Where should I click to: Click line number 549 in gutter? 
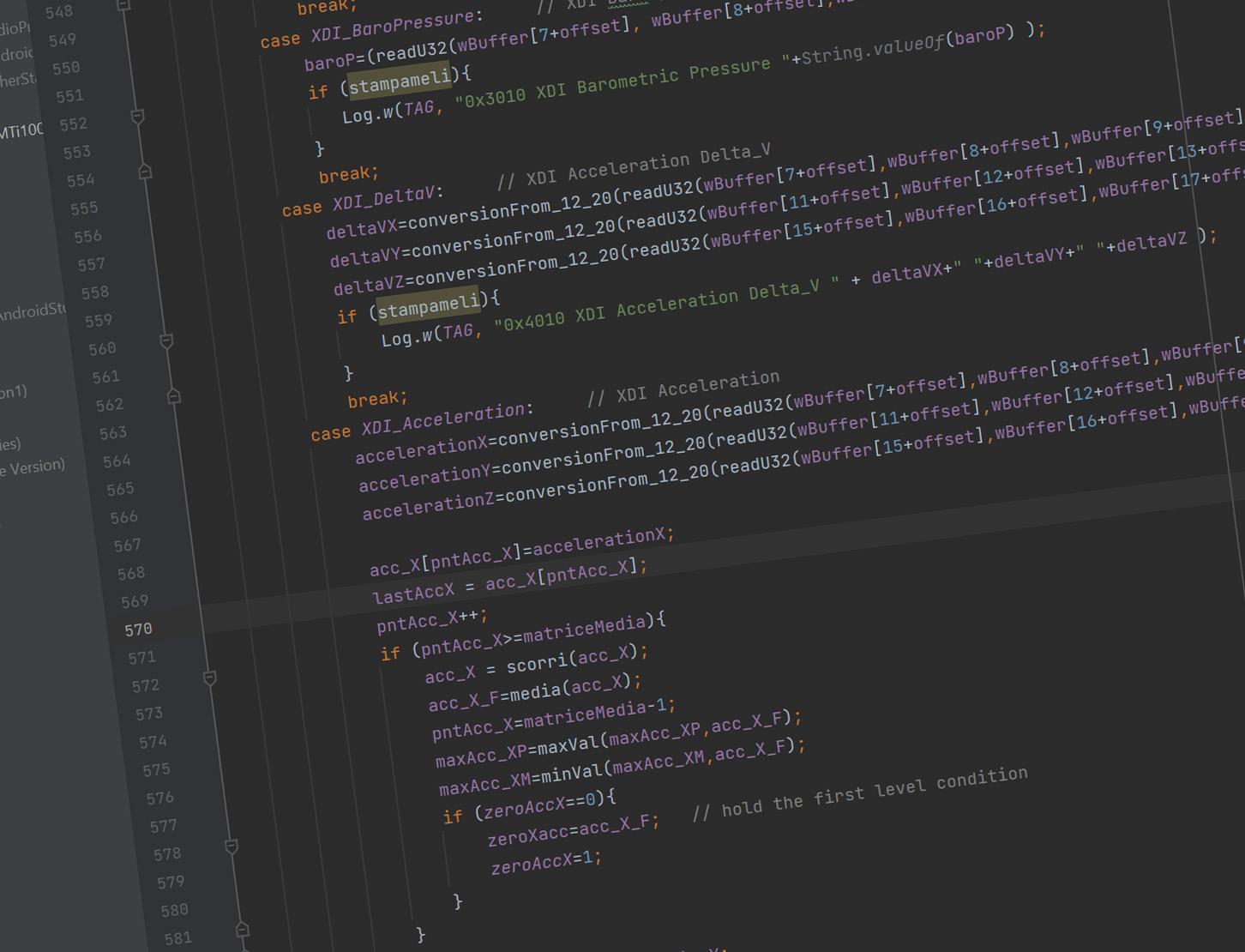[x=62, y=40]
